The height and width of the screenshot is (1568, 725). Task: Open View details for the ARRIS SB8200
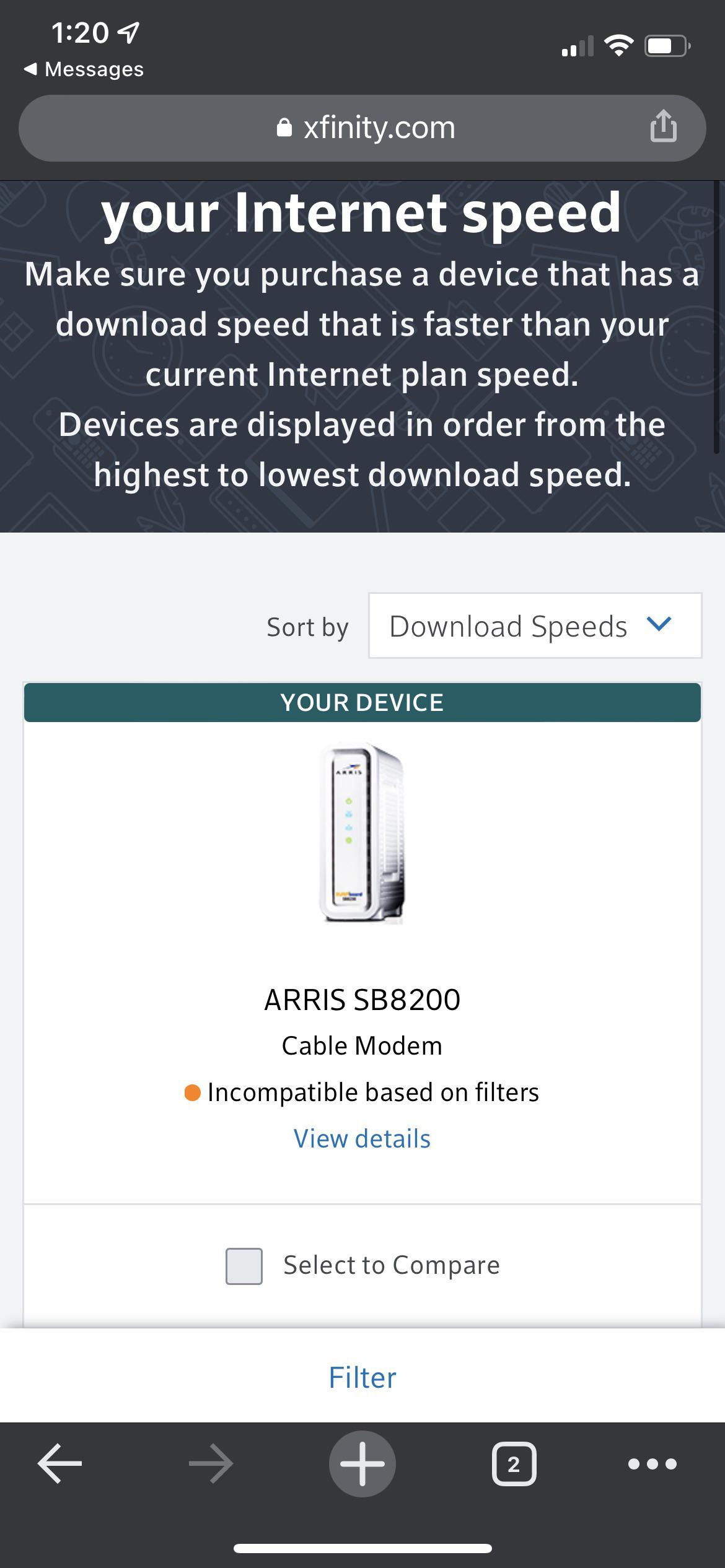362,1138
